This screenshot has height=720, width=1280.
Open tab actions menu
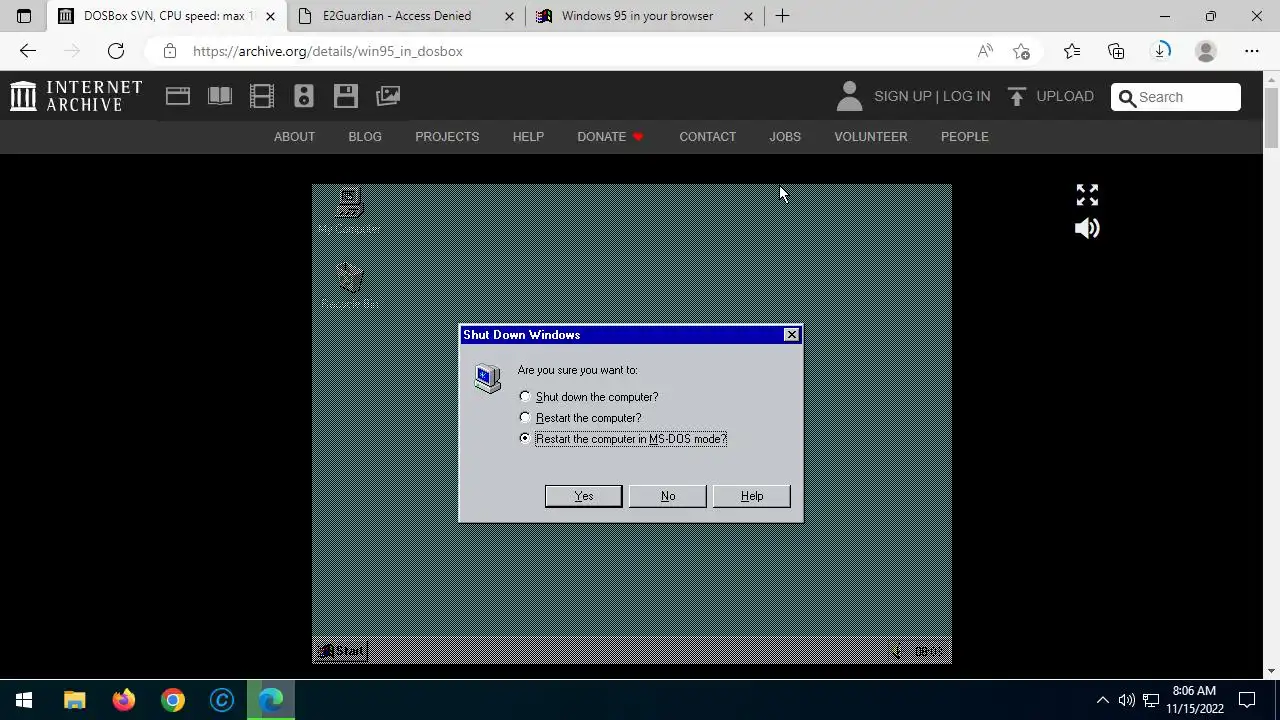24,16
